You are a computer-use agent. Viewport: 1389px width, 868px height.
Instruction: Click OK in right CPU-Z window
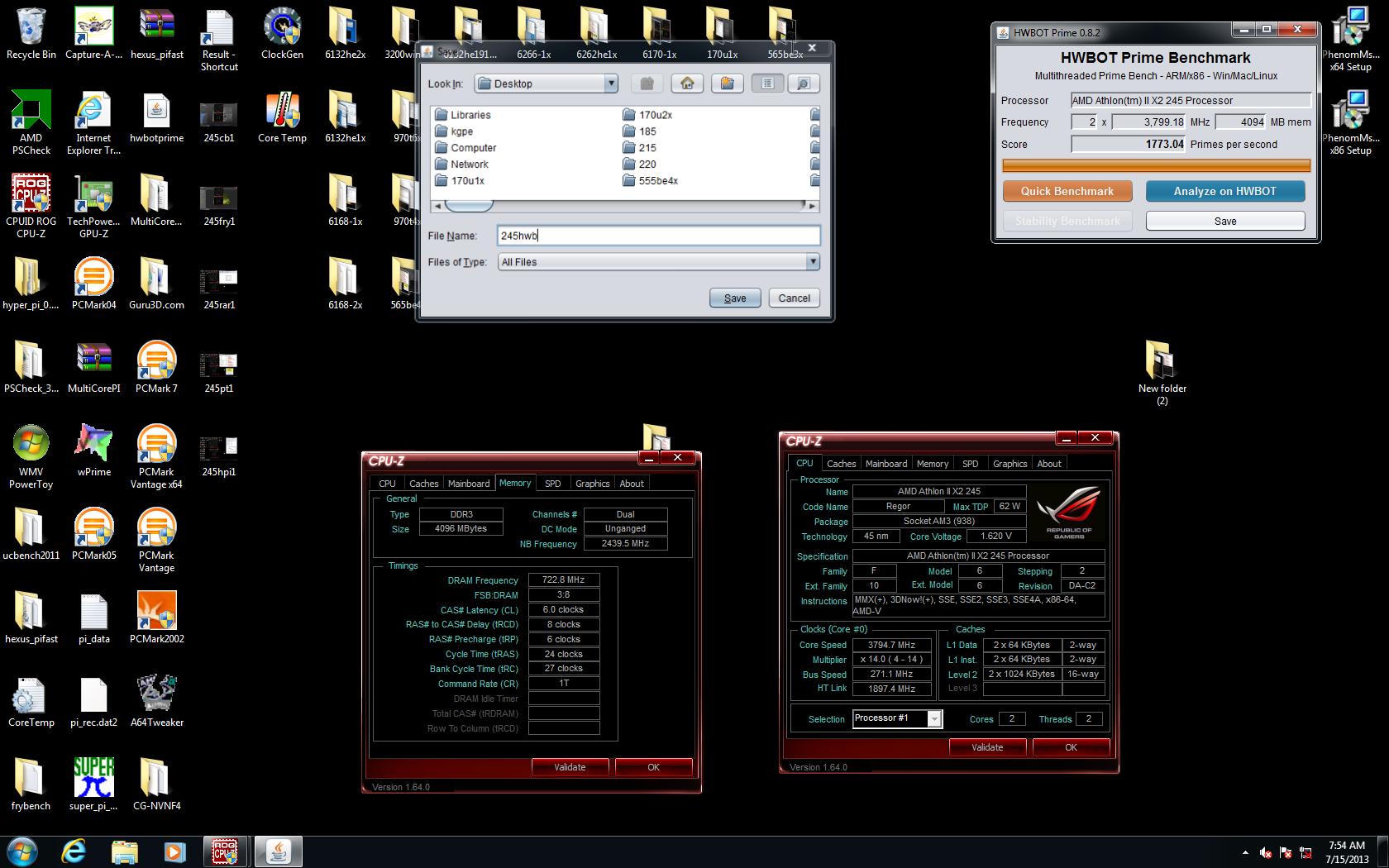point(1071,747)
